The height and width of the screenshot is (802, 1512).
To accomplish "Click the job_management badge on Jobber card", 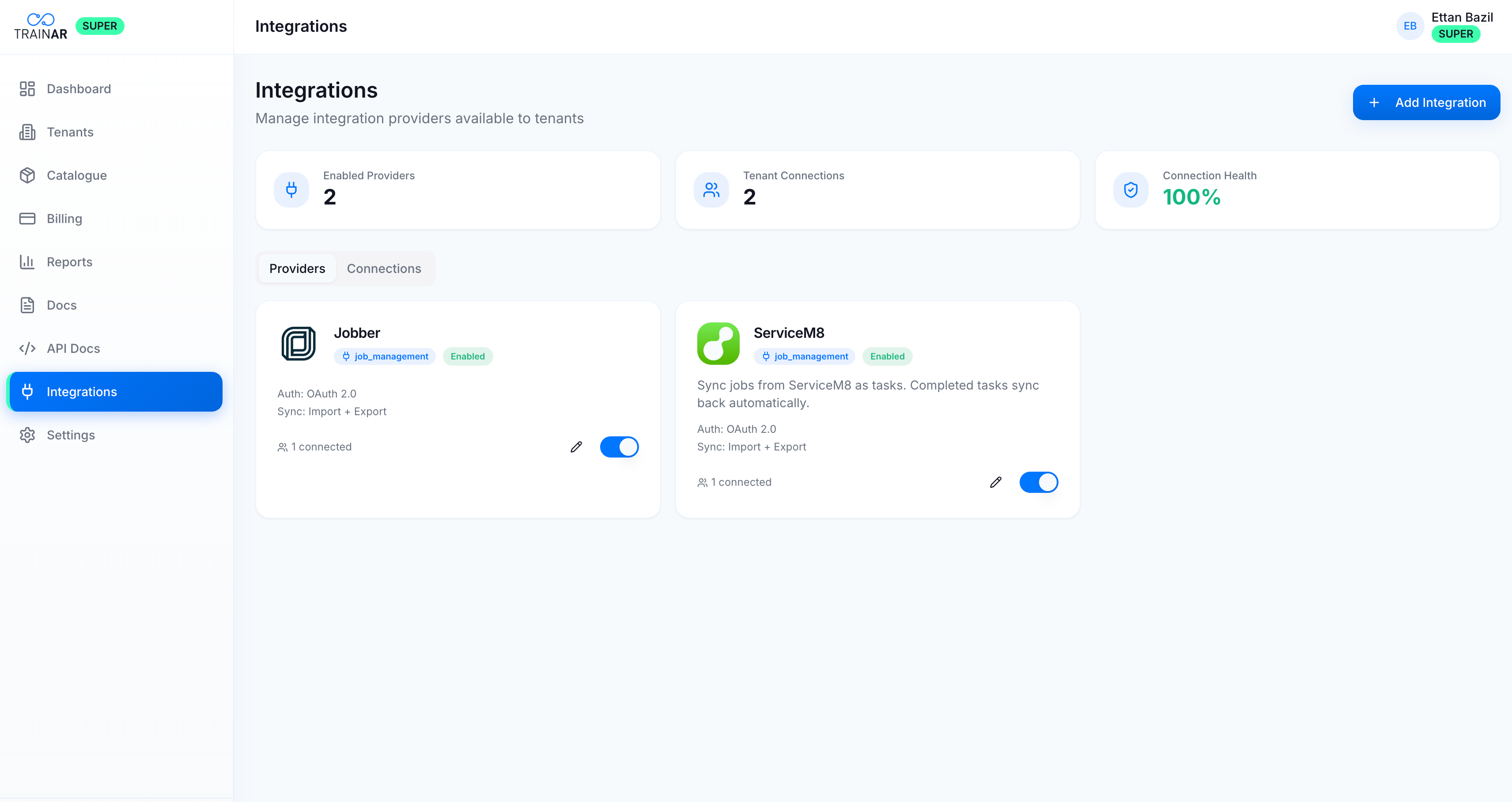I will point(385,356).
